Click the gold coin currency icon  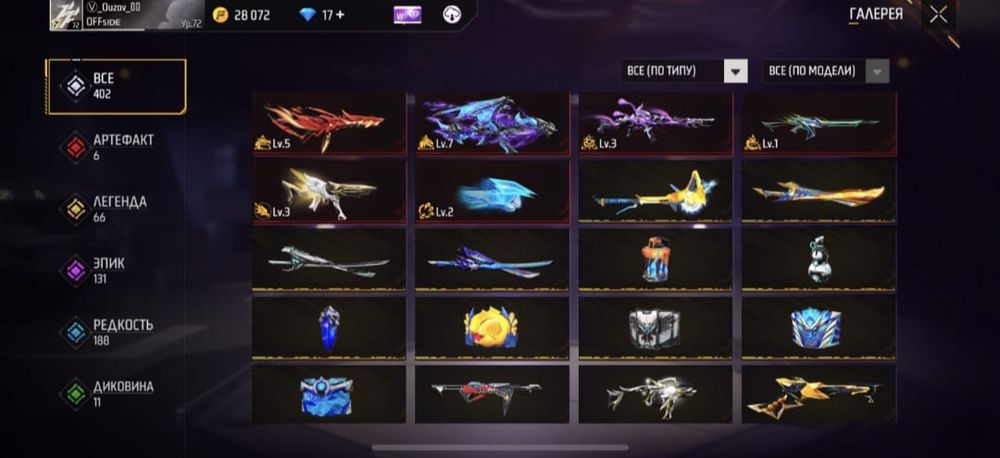(x=221, y=14)
